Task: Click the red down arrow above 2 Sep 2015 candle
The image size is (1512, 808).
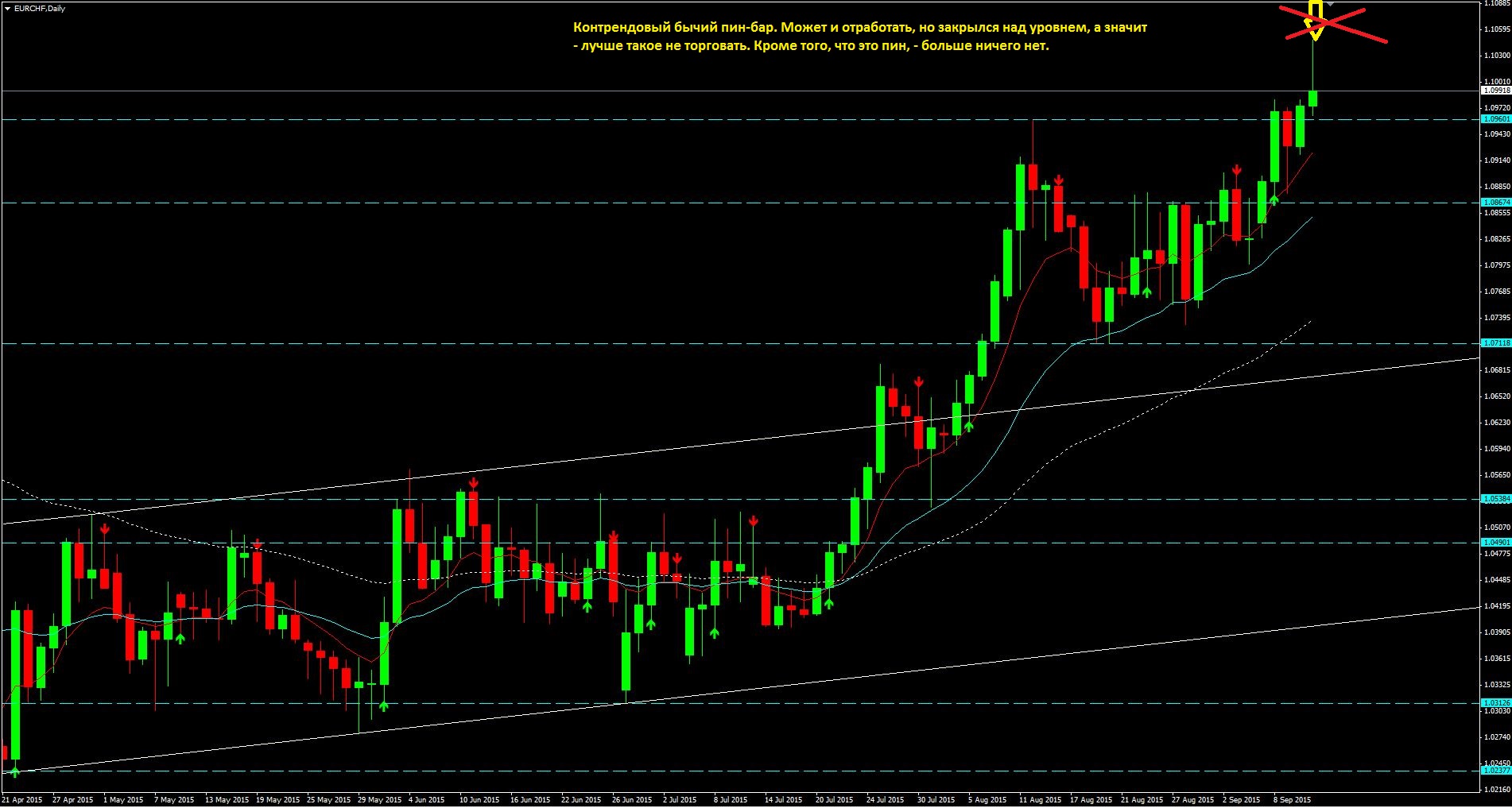Action: point(1236,170)
